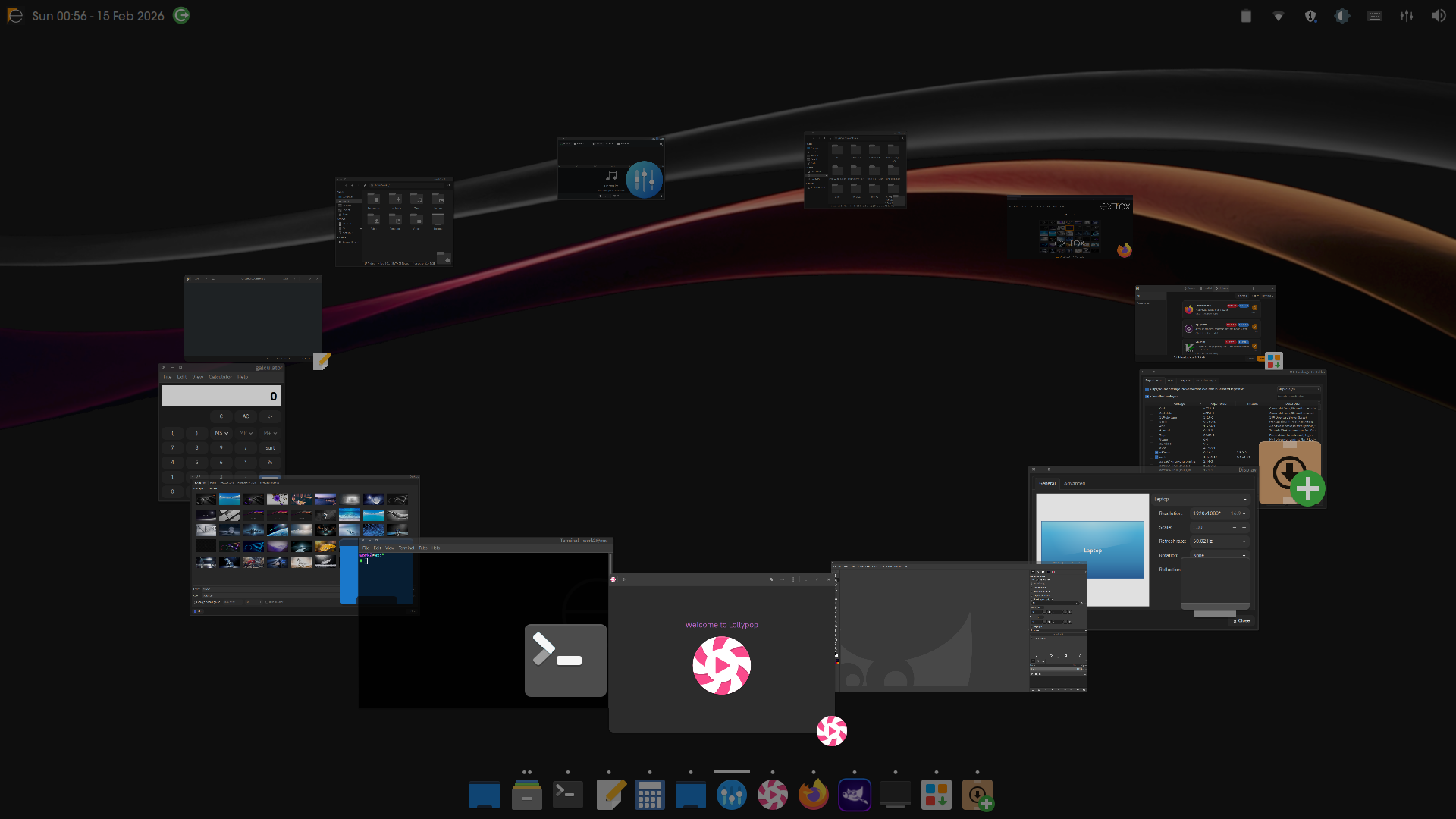1456x819 pixels.
Task: Toggle the installed packages checkbox
Action: tap(1147, 396)
